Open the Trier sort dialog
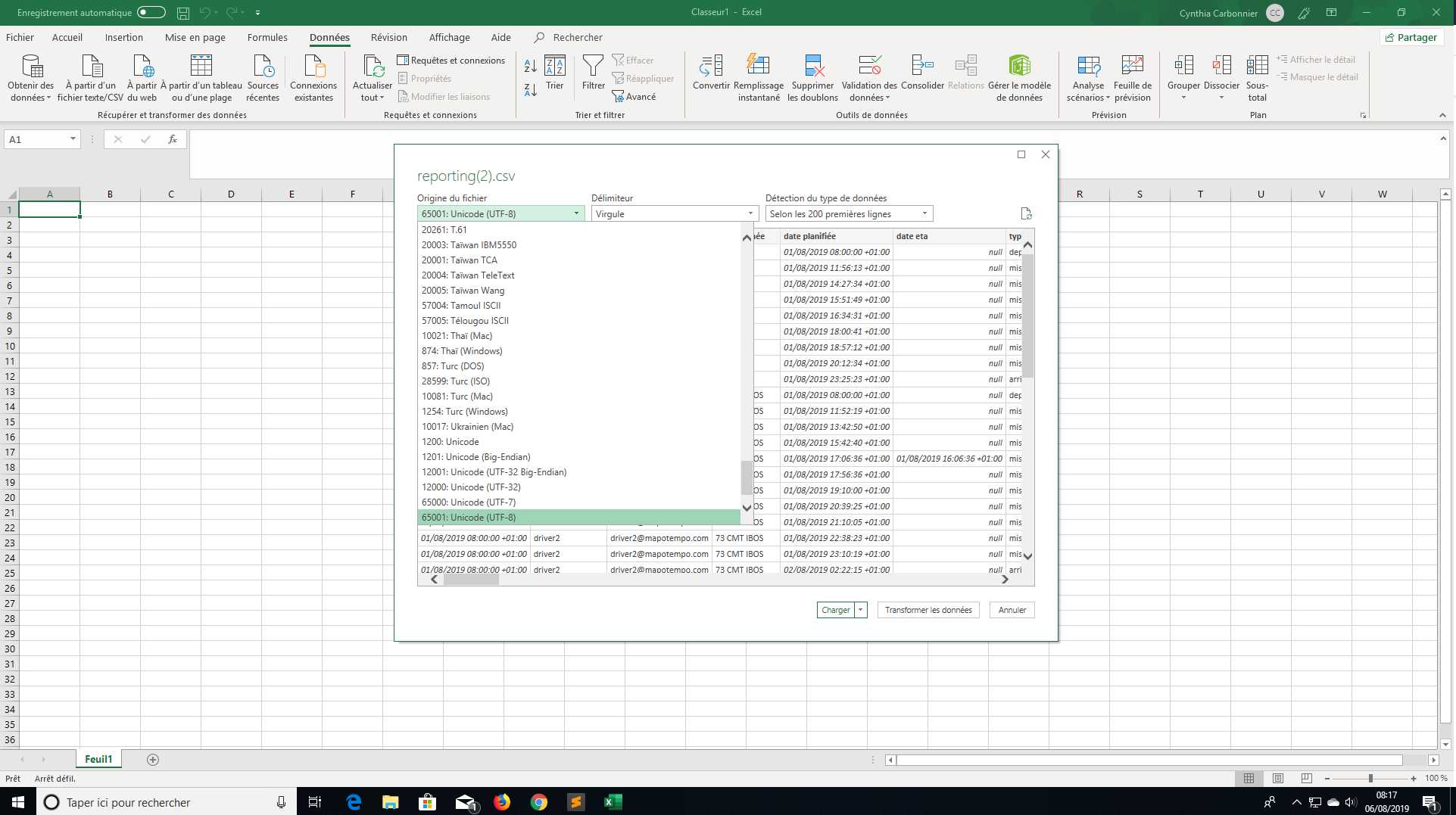This screenshot has height=815, width=1456. coord(555,73)
